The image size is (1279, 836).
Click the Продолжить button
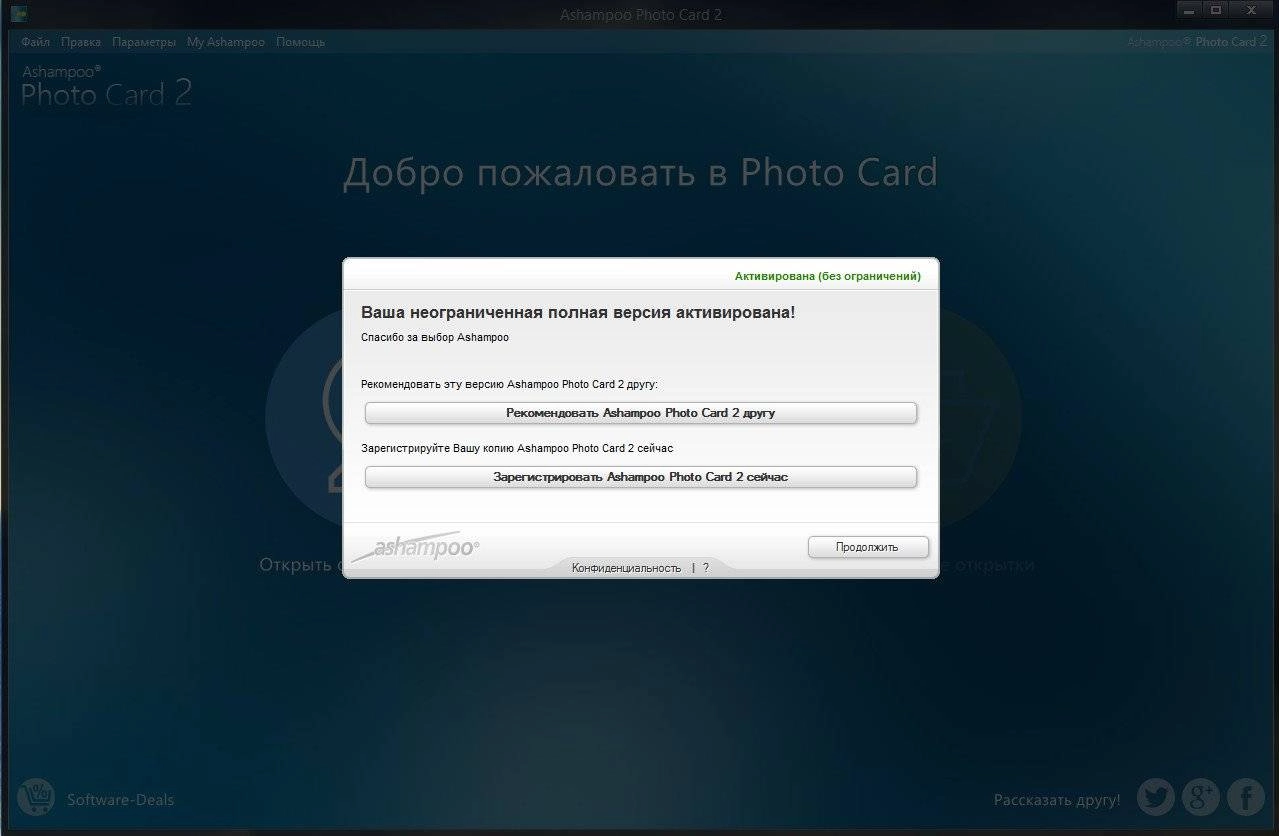point(868,547)
